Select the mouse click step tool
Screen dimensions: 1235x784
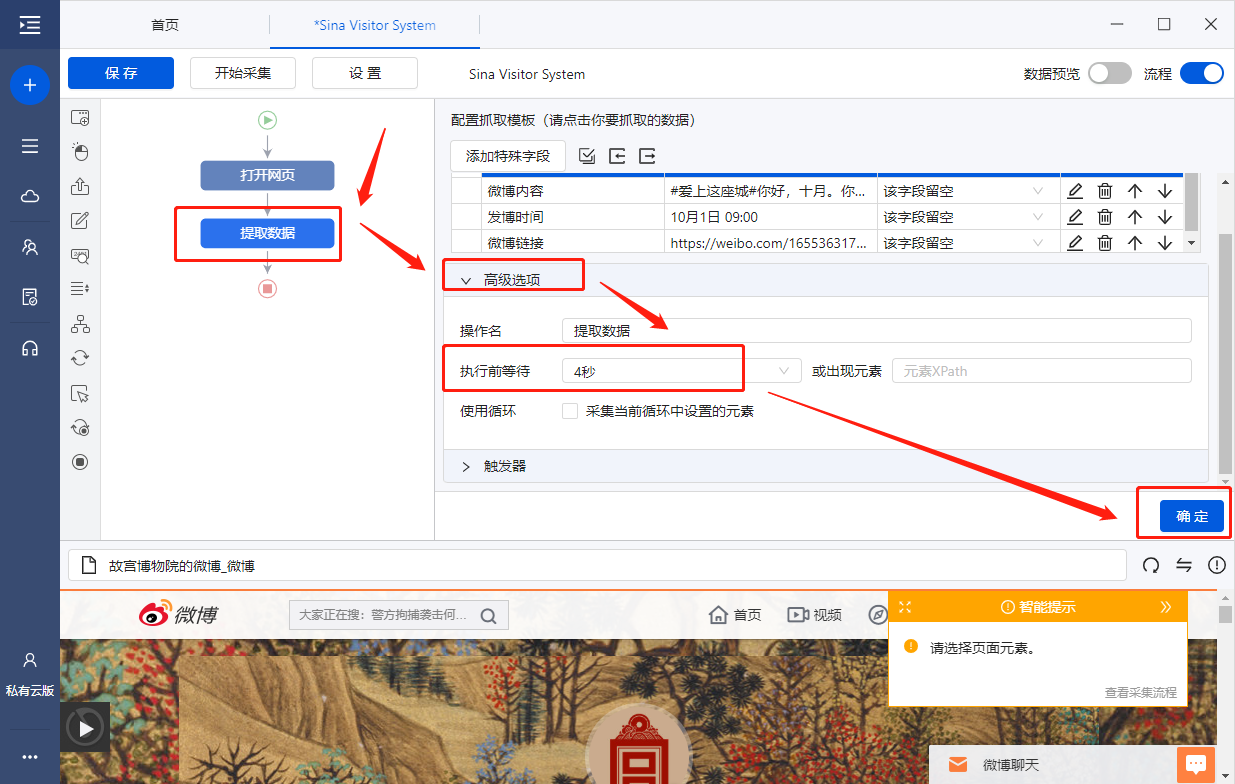coord(80,152)
